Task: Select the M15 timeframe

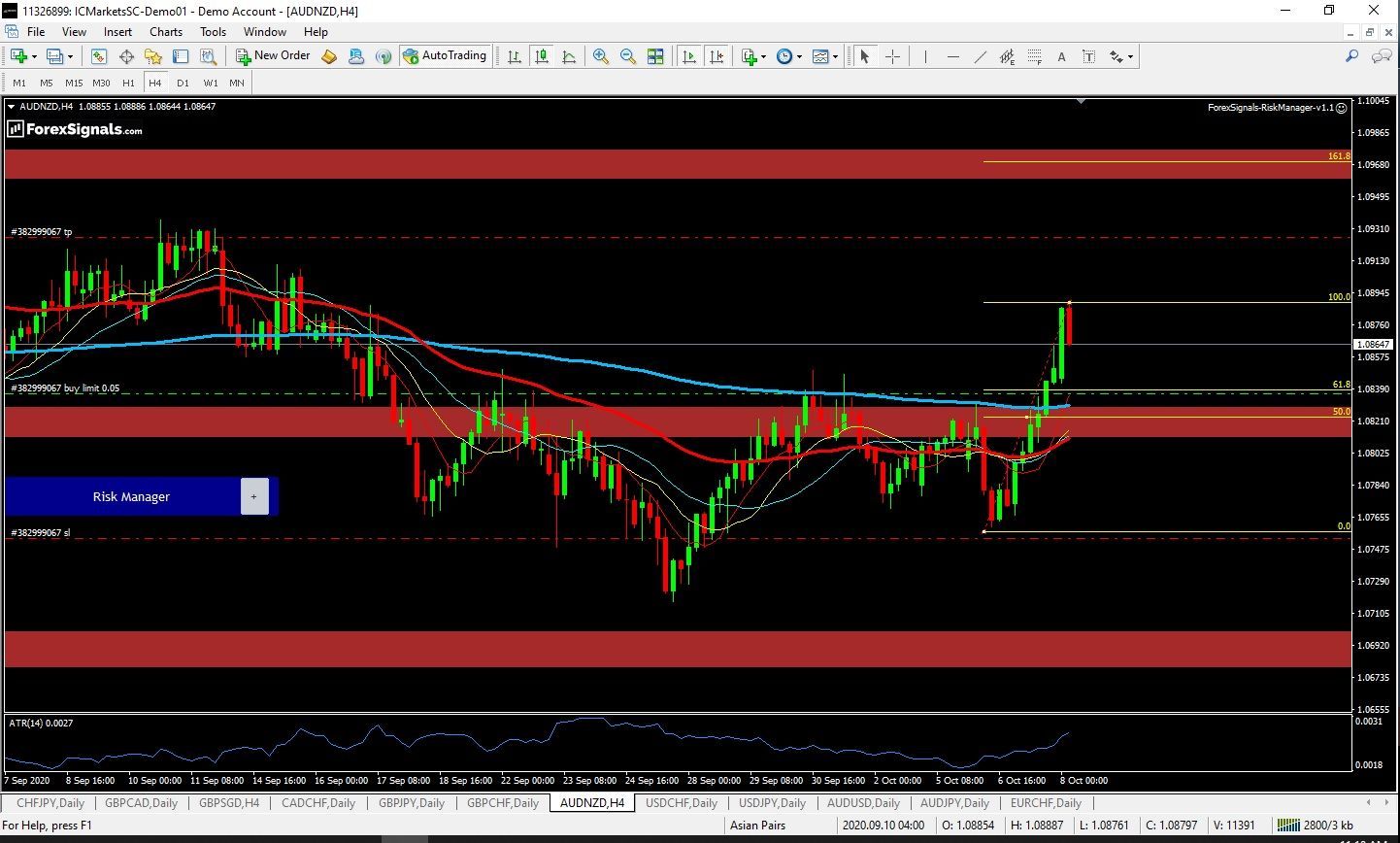Action: pos(74,83)
